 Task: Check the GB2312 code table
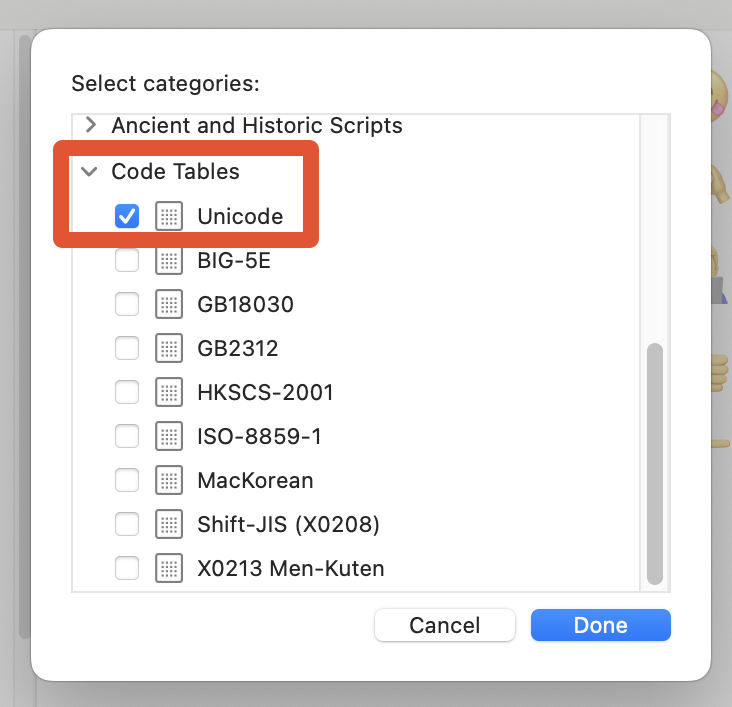[127, 348]
